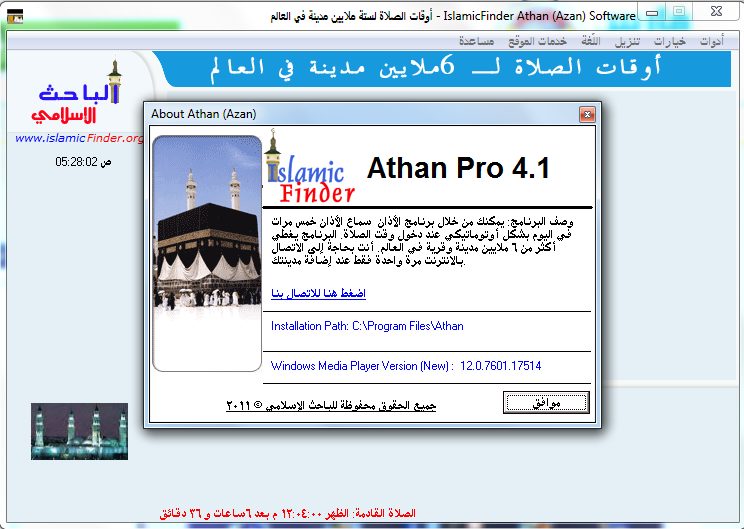Maximize the IslamicFinder Athan main window
The height and width of the screenshot is (529, 744).
click(679, 12)
